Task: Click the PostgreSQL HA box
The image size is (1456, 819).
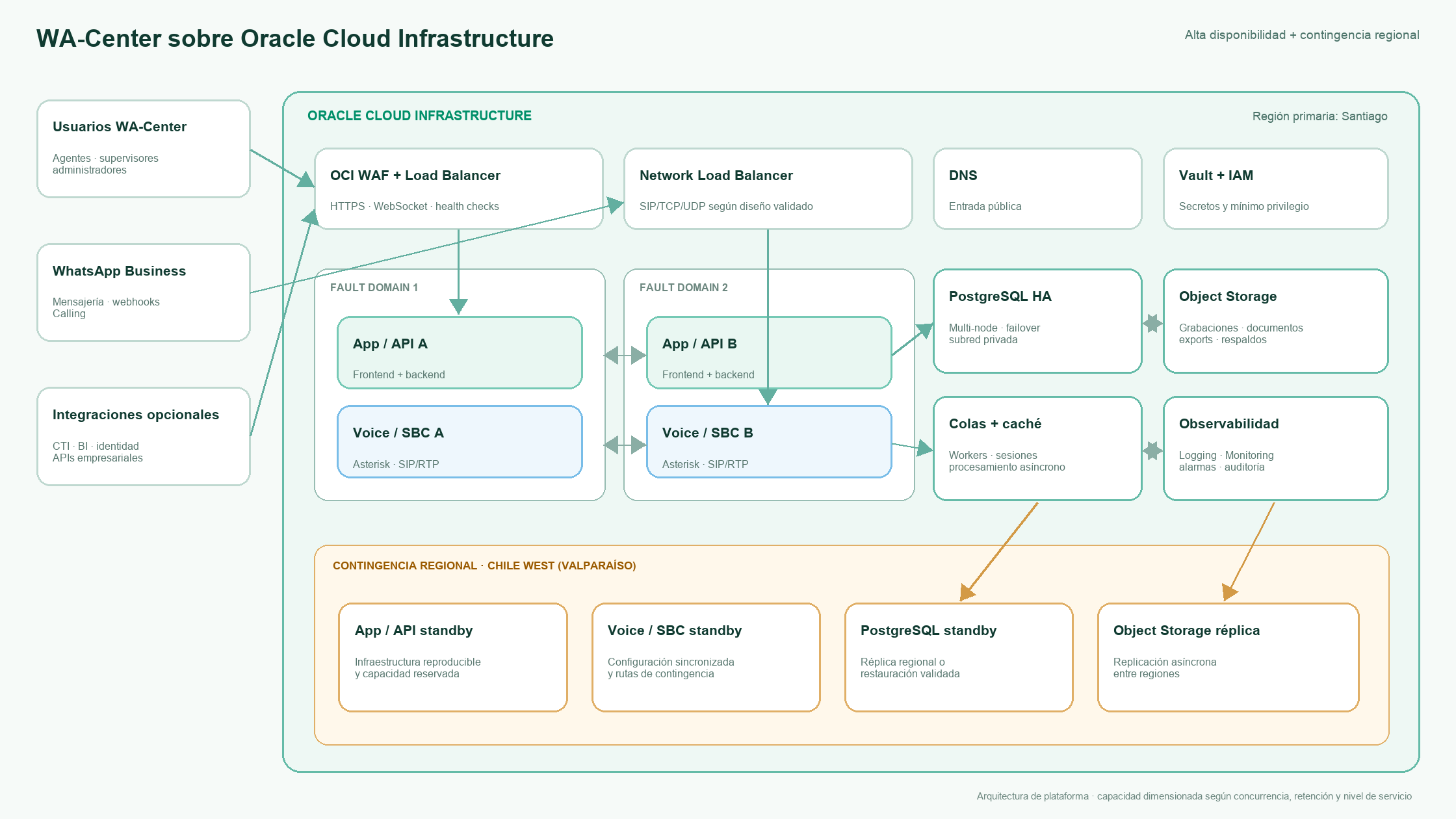Action: pos(1037,321)
